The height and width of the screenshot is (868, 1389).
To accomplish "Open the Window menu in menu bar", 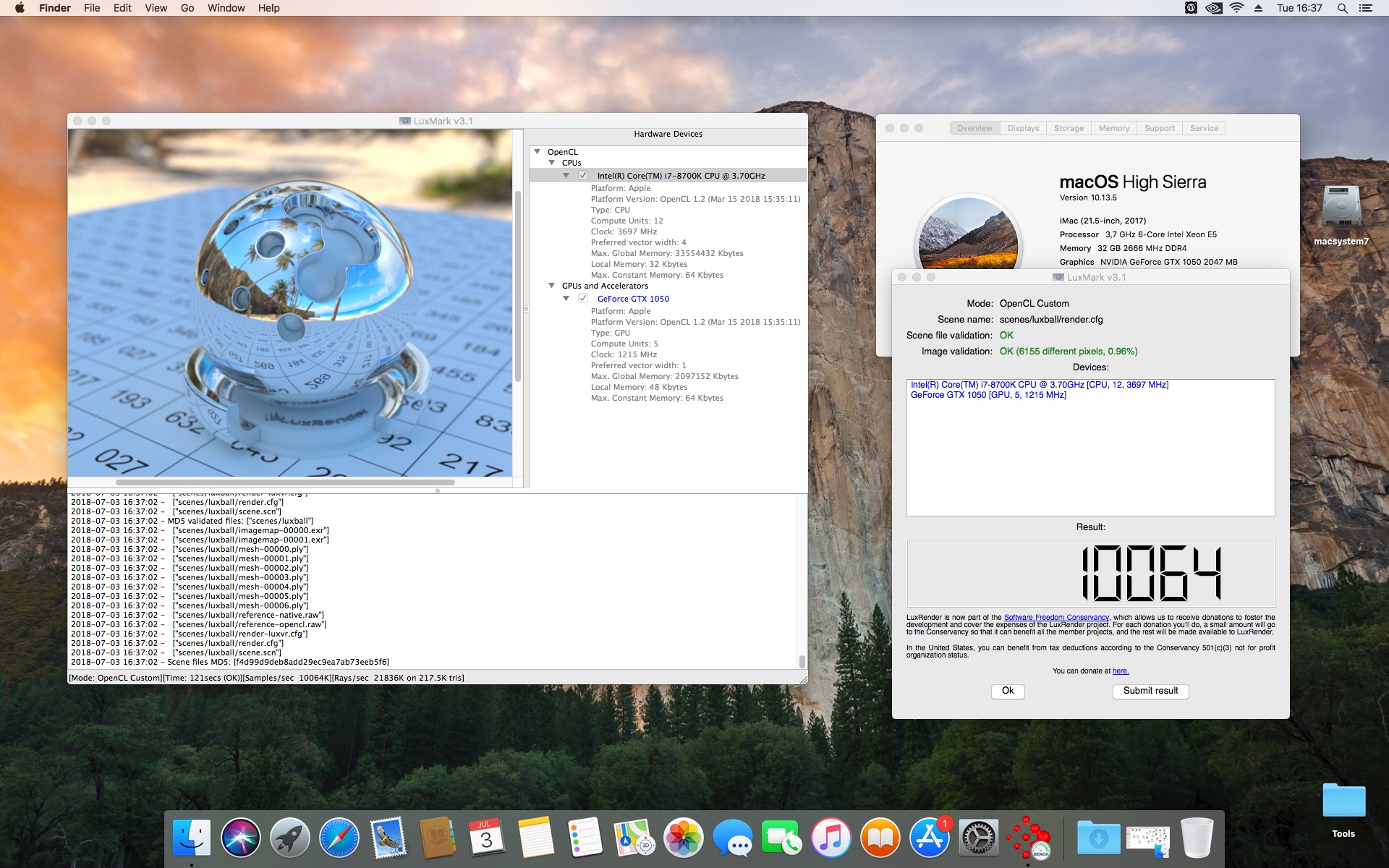I will point(226,8).
